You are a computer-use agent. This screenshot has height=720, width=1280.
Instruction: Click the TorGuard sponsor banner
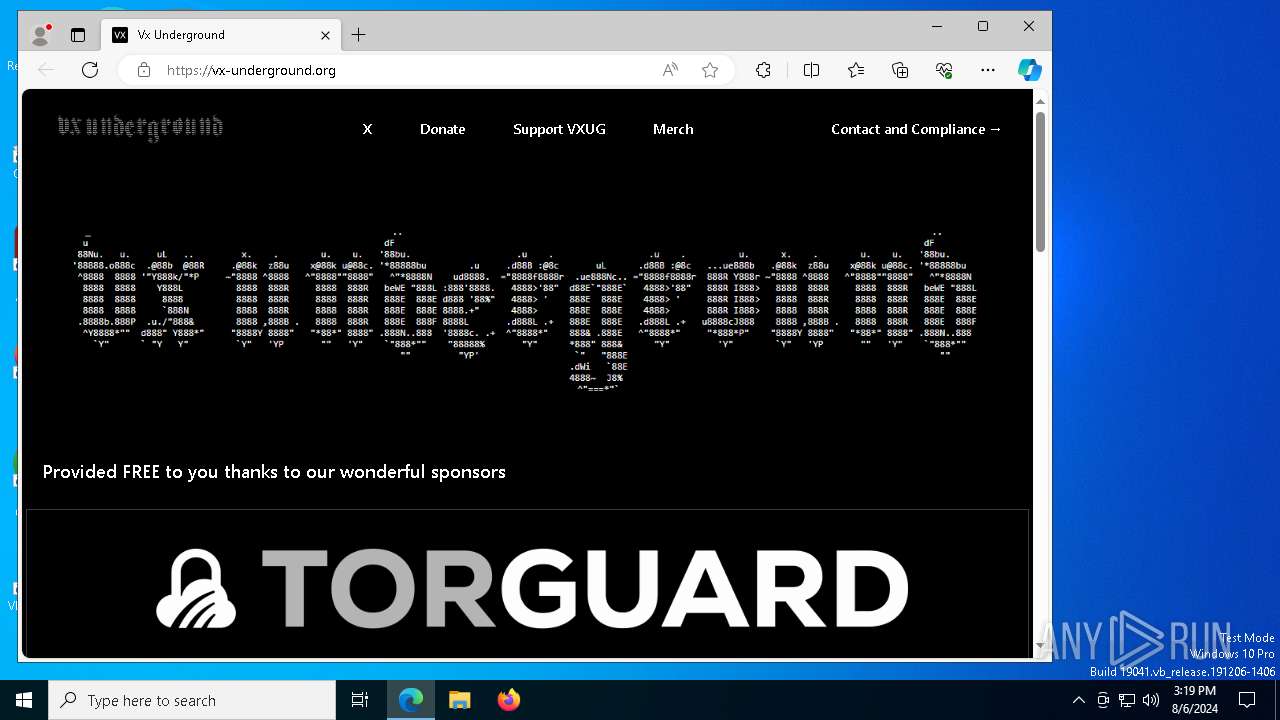[x=527, y=583]
